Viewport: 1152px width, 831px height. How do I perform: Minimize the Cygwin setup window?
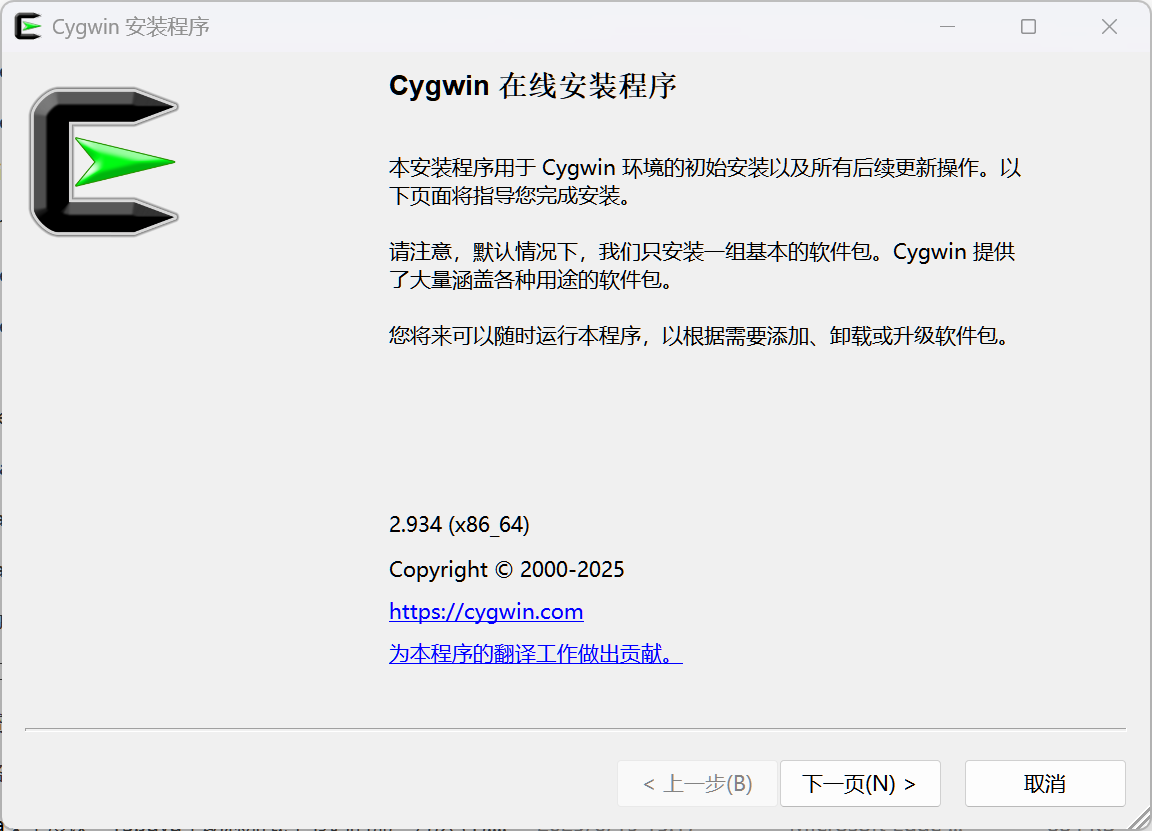(x=947, y=27)
